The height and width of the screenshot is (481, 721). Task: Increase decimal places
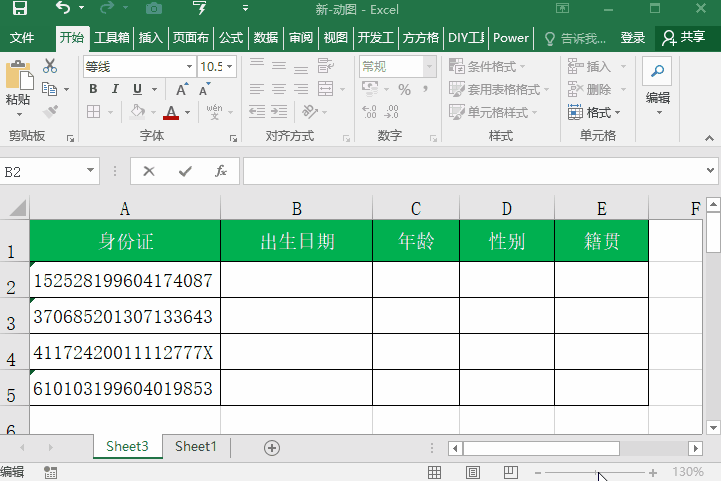coord(369,112)
